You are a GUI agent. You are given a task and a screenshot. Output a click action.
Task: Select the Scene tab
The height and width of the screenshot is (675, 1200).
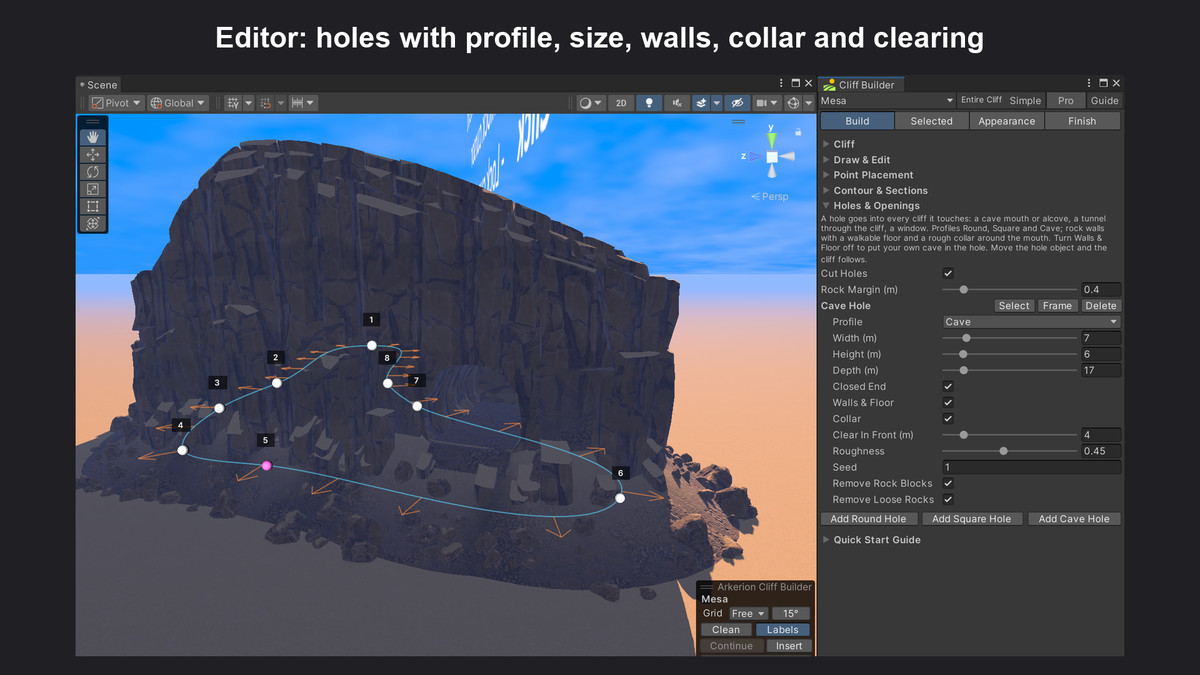click(97, 85)
